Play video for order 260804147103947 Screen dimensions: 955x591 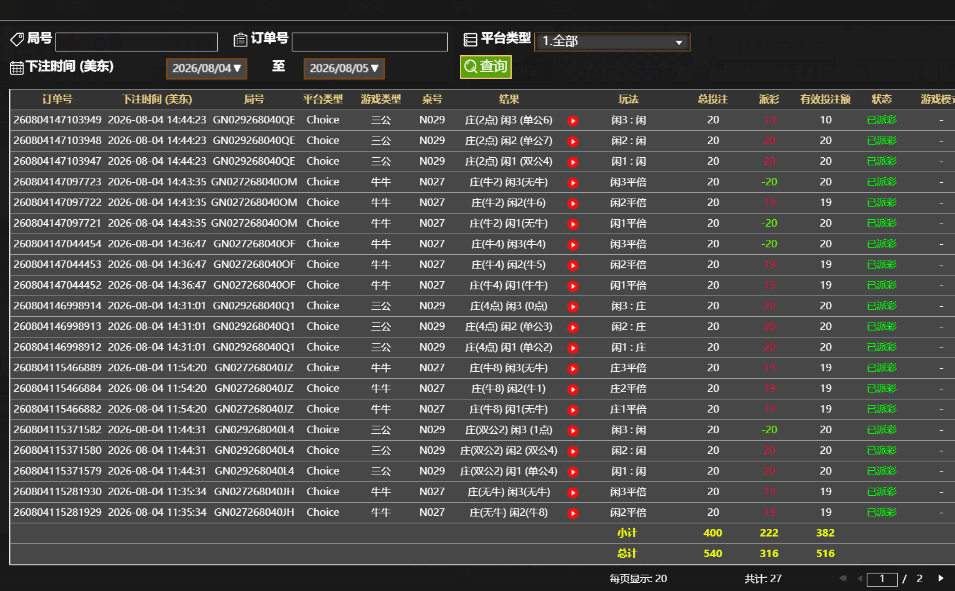coord(573,162)
